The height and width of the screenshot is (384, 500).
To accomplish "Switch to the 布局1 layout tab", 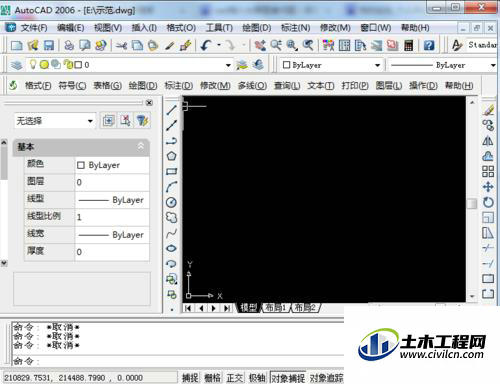I will coord(275,308).
